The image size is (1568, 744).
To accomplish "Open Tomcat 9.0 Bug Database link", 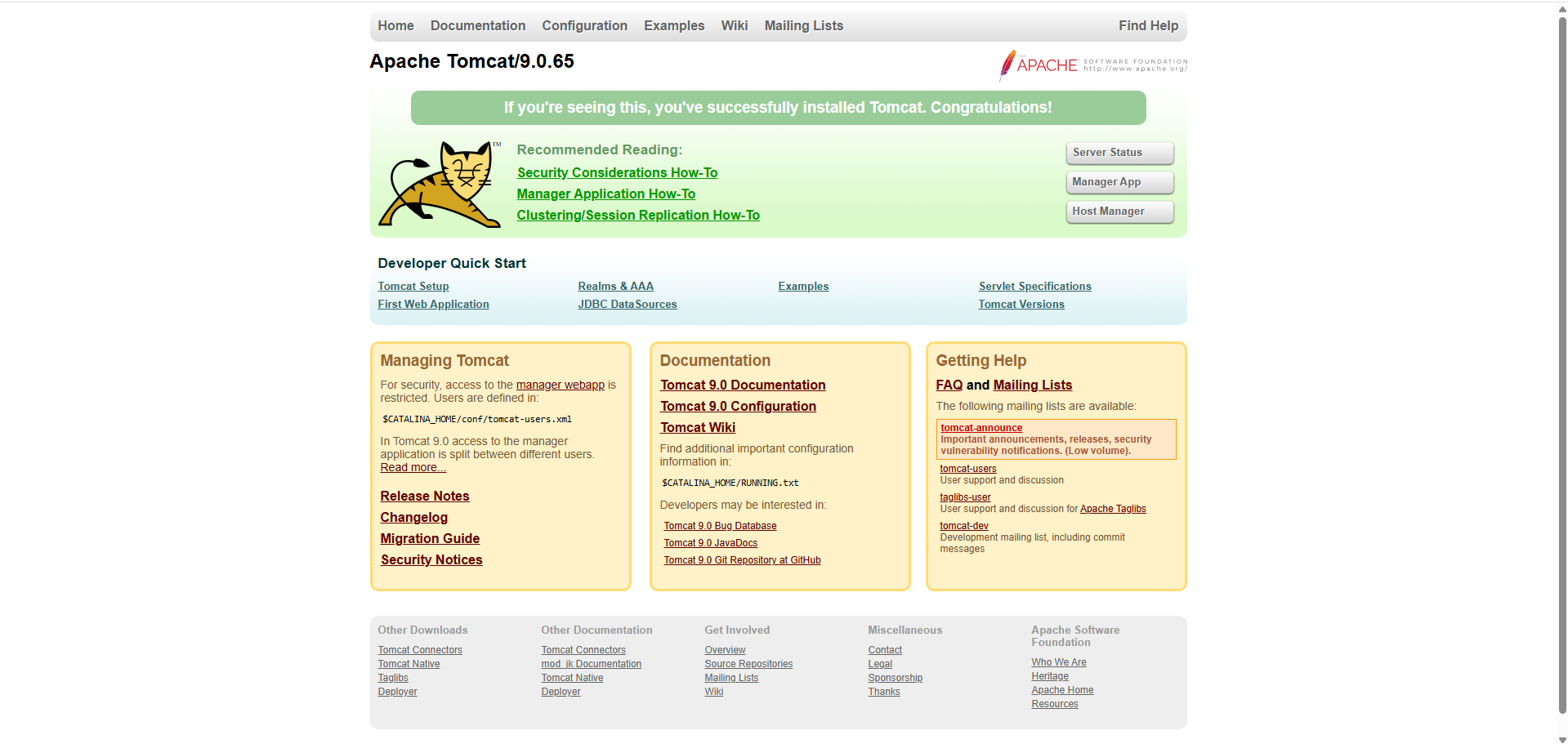I will click(720, 527).
